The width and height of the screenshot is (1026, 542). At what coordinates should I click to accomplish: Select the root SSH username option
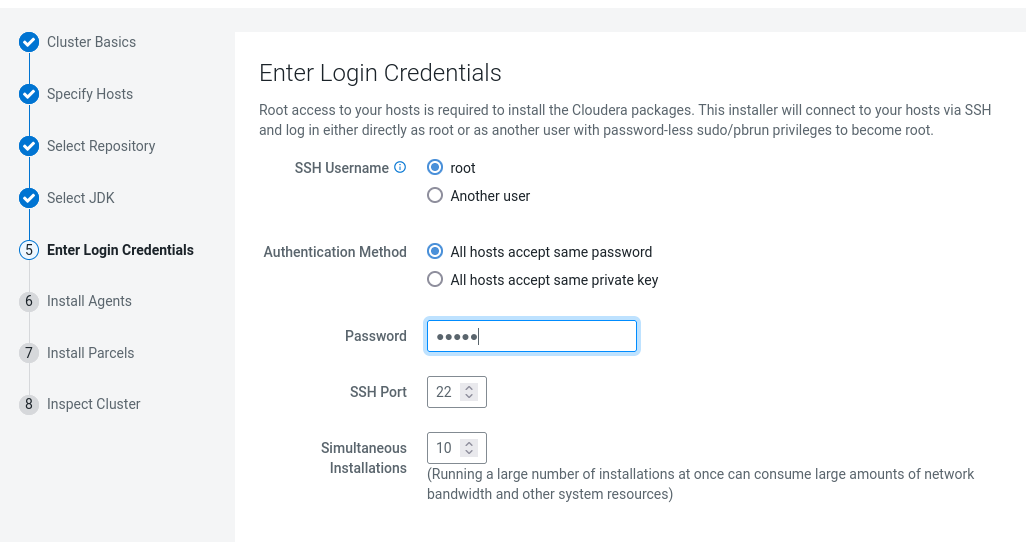pos(435,168)
